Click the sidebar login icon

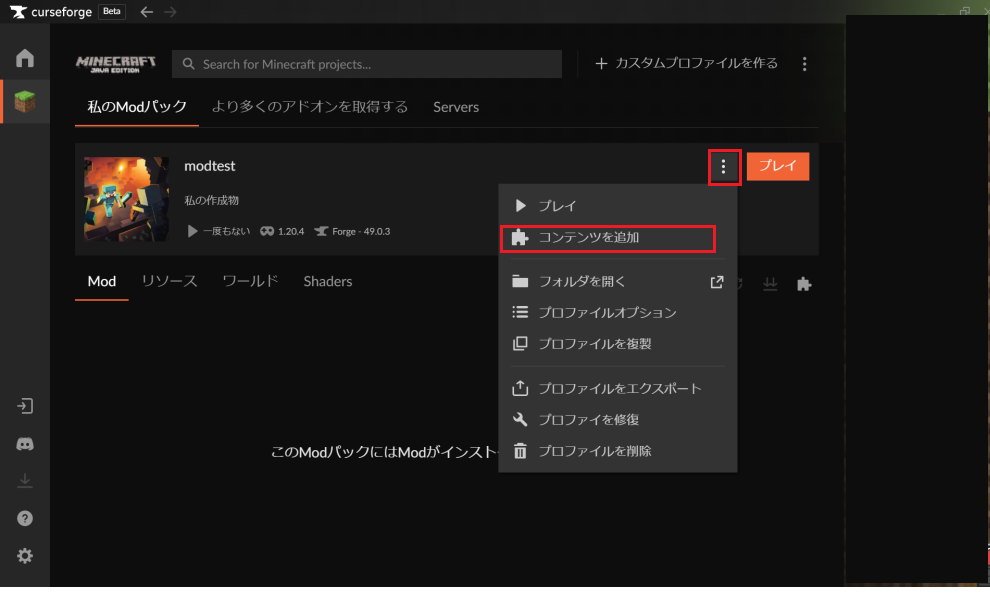coord(25,406)
